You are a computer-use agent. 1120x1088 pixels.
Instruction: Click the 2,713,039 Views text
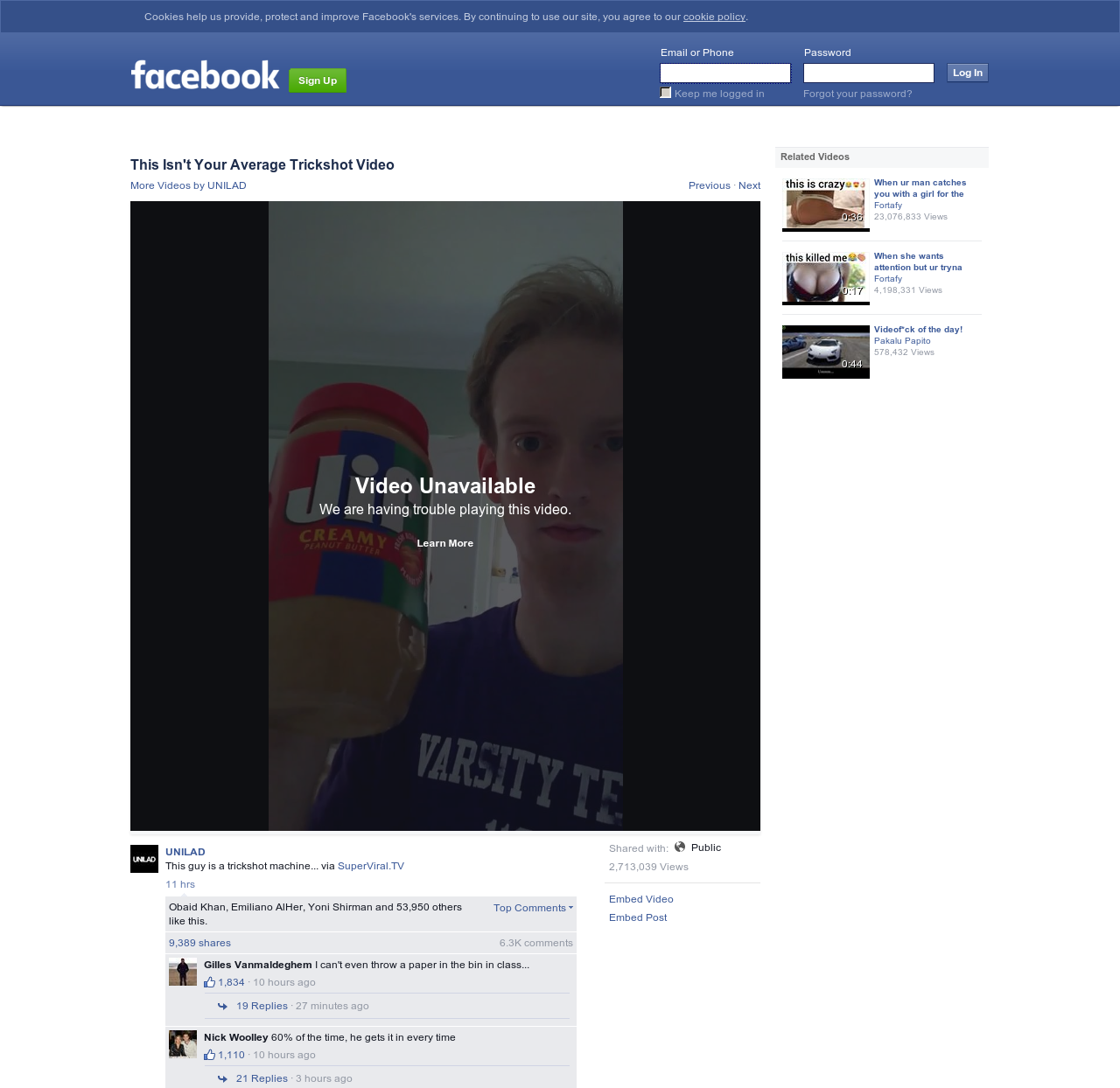[648, 867]
